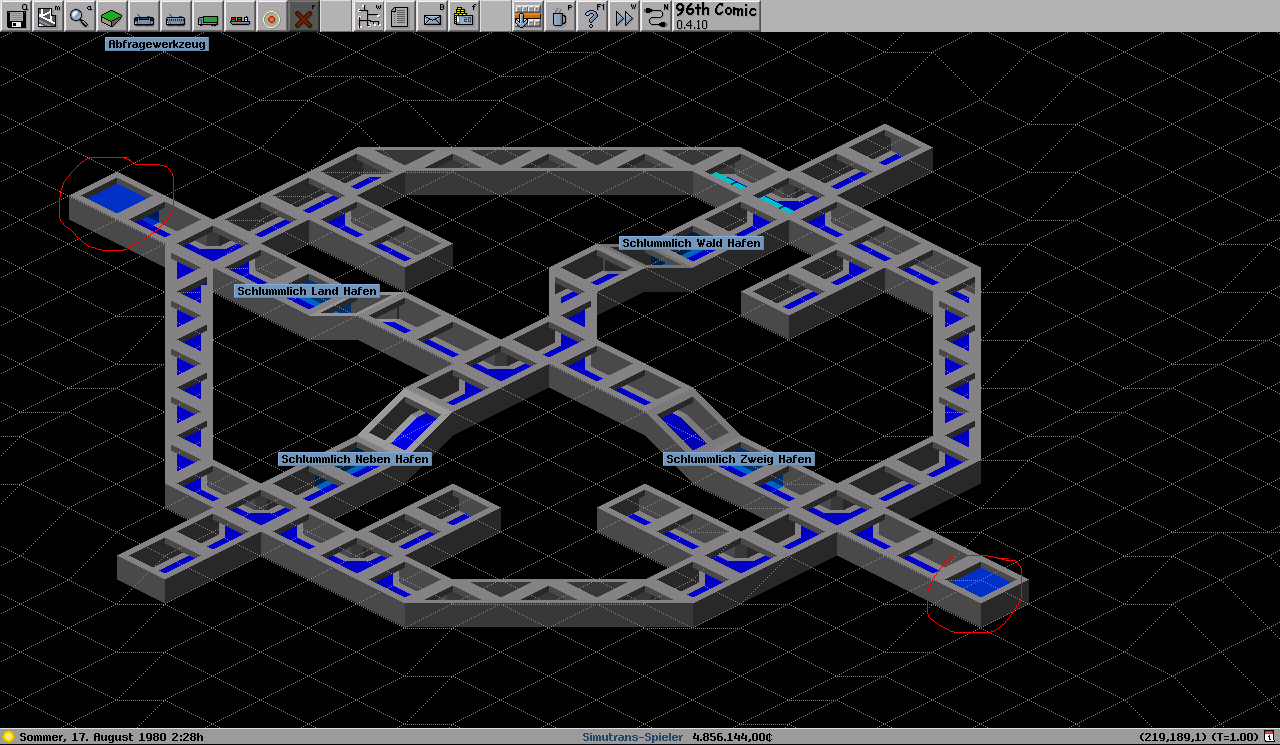Image resolution: width=1280 pixels, height=745 pixels.
Task: Open help with the question mark icon
Action: pyautogui.click(x=592, y=16)
